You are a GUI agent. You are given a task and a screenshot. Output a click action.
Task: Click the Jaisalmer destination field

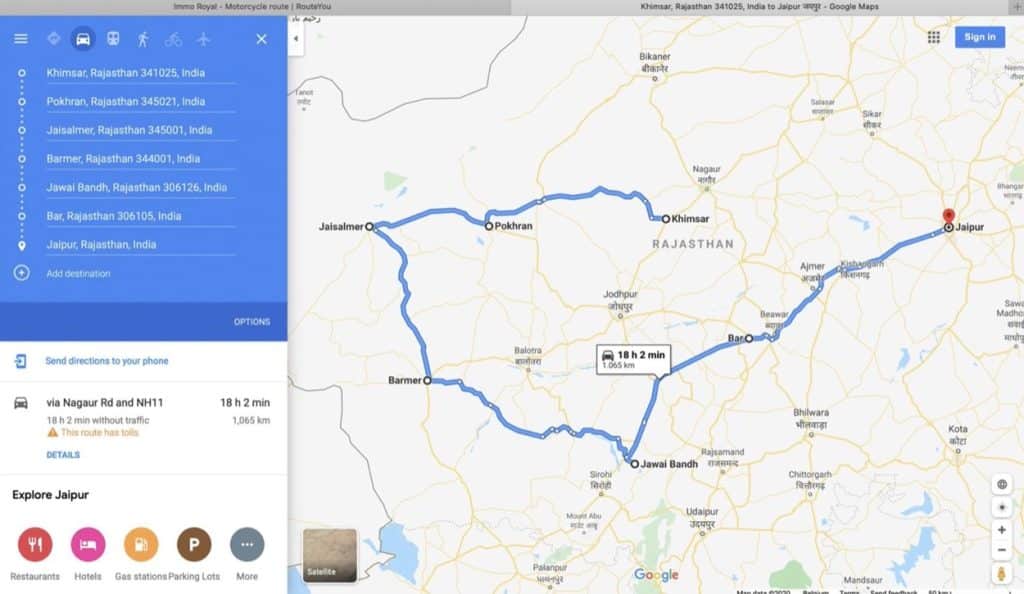point(140,130)
